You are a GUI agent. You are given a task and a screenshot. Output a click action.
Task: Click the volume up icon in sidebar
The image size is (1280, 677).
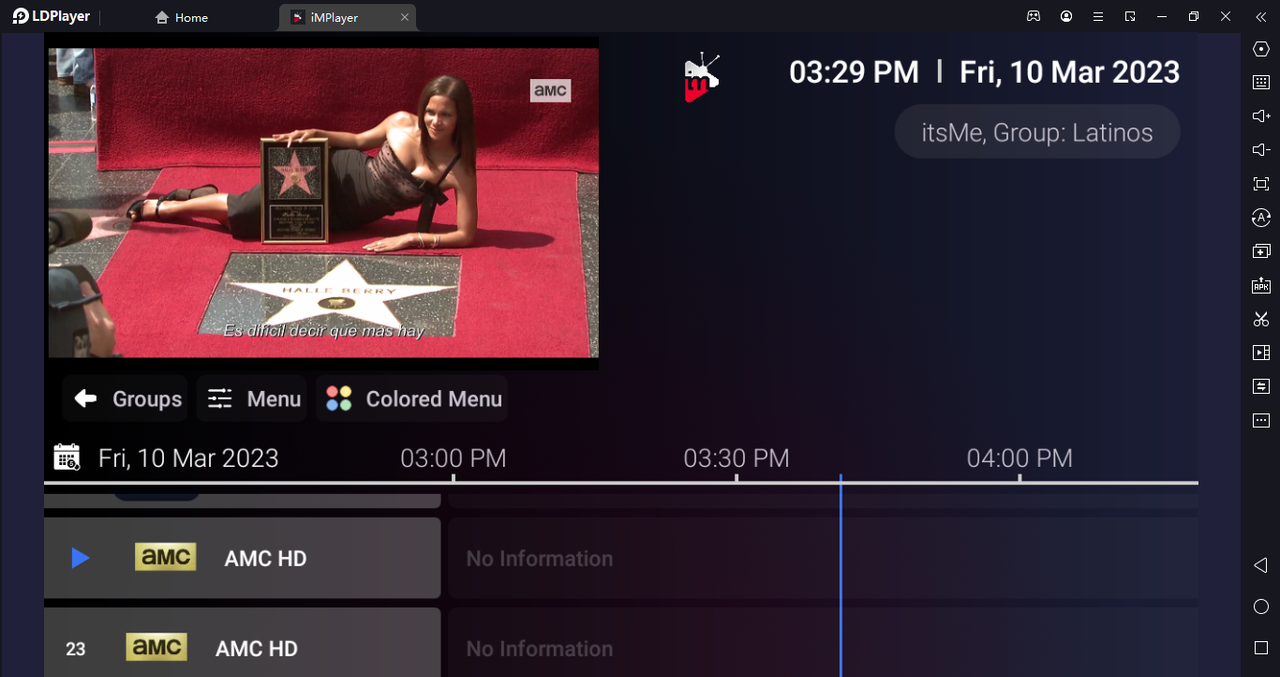(1261, 116)
